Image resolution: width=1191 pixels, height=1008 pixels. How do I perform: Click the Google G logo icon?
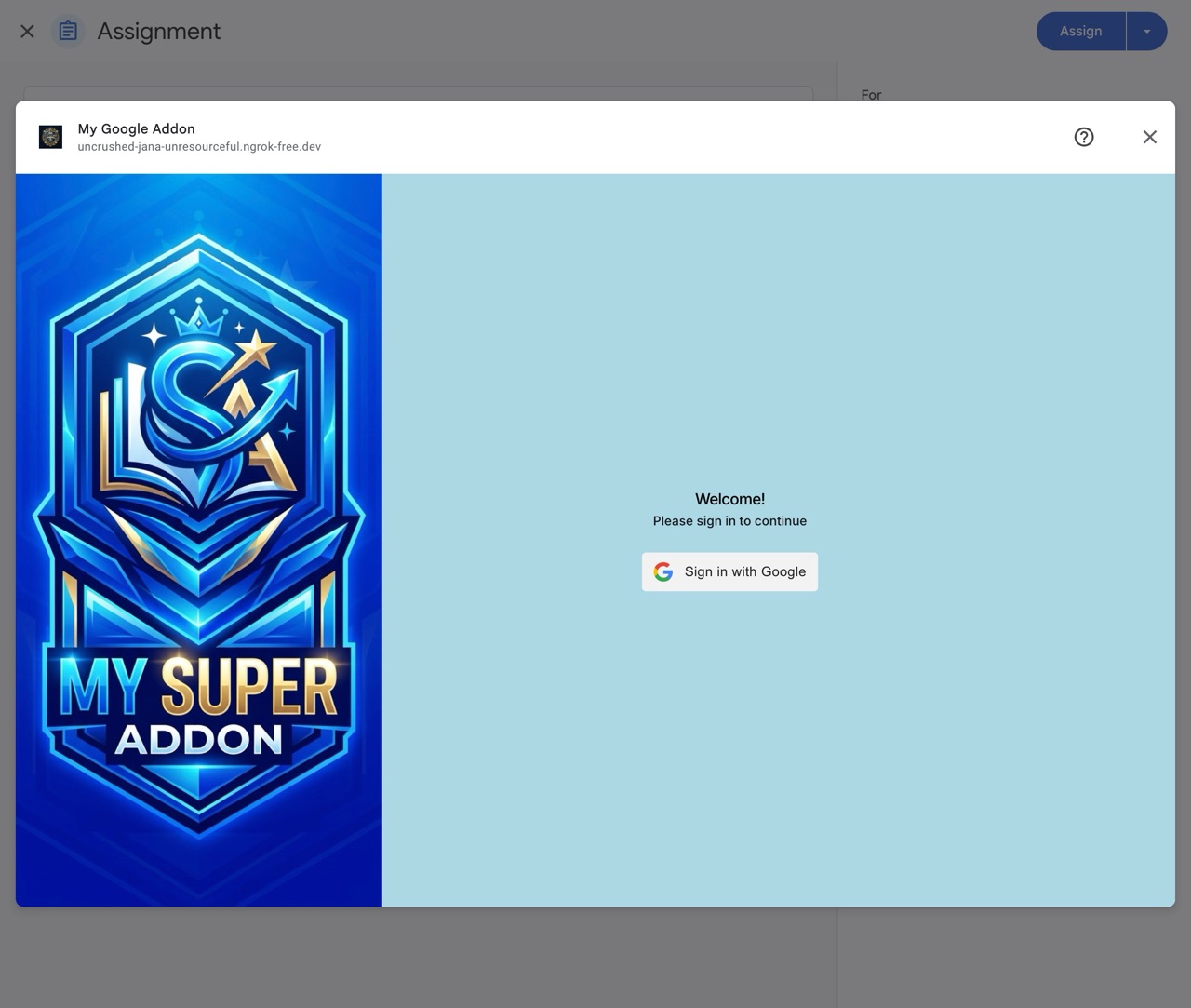click(x=663, y=571)
